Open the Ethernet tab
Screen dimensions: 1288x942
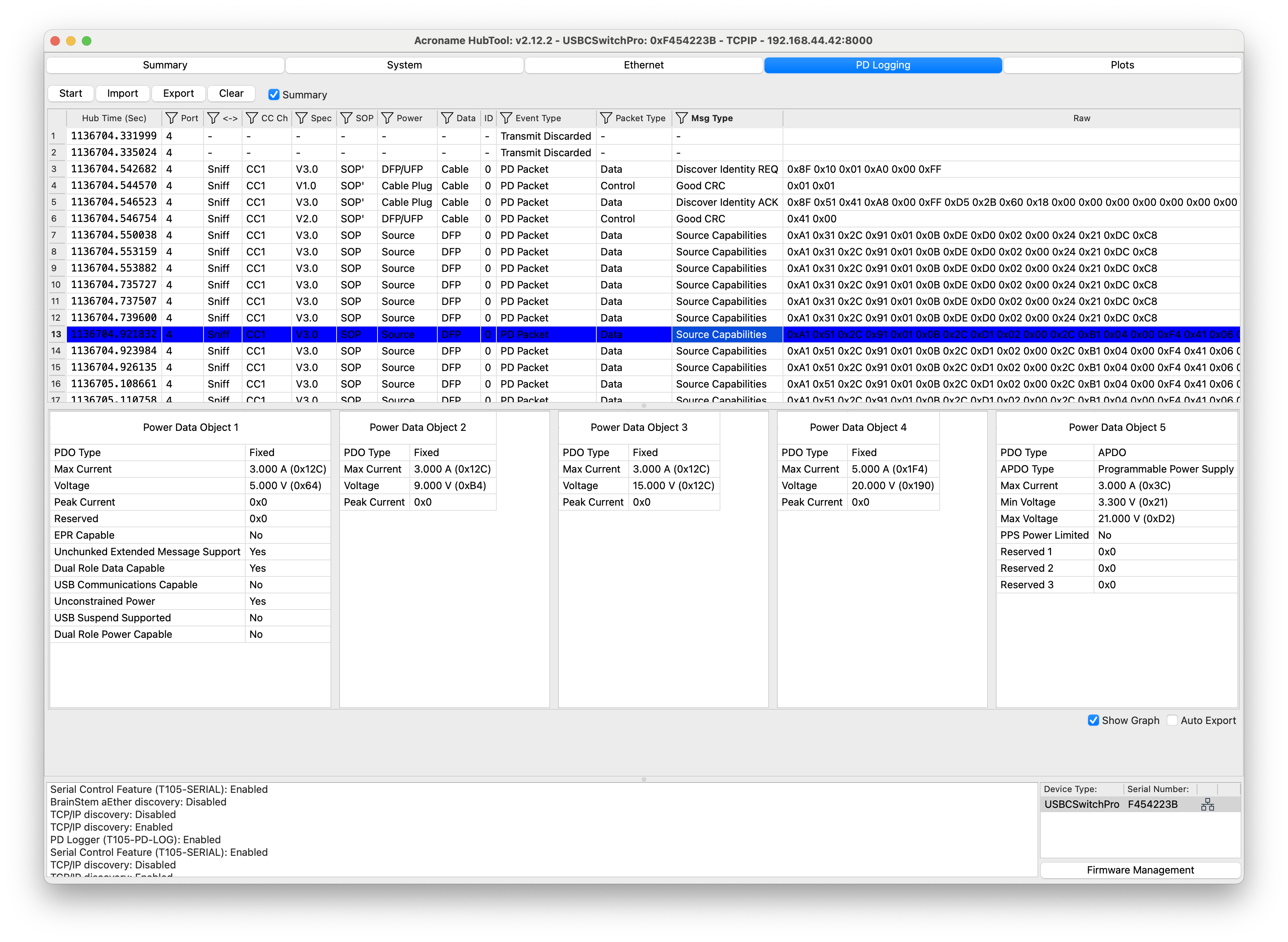coord(643,65)
